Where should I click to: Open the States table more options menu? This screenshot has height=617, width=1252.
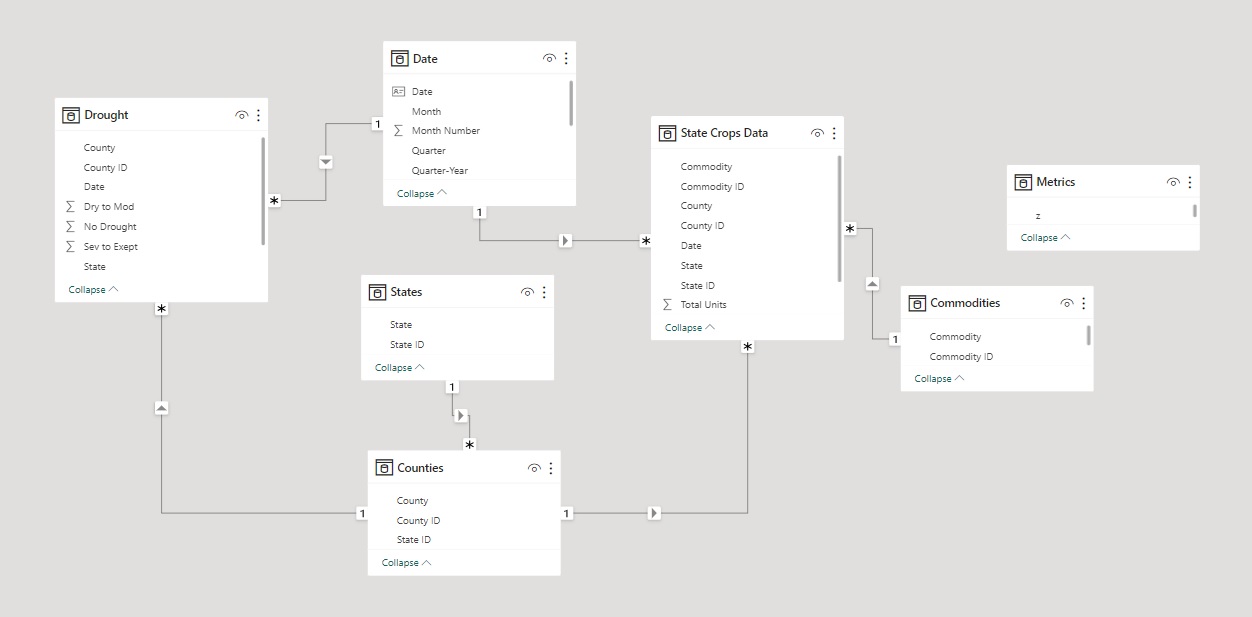[544, 292]
